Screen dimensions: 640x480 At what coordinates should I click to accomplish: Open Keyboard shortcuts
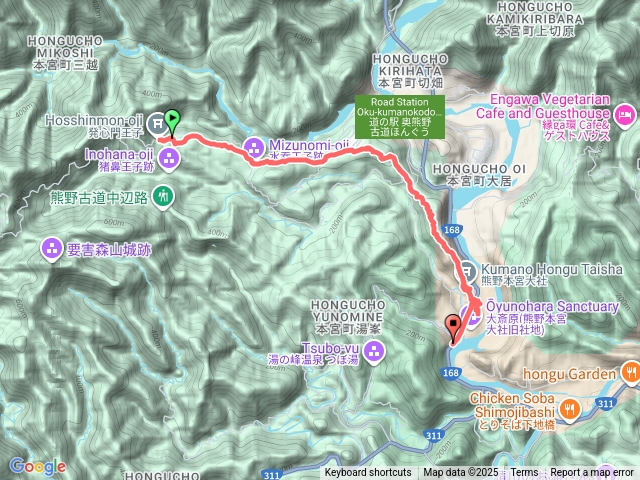[368, 473]
